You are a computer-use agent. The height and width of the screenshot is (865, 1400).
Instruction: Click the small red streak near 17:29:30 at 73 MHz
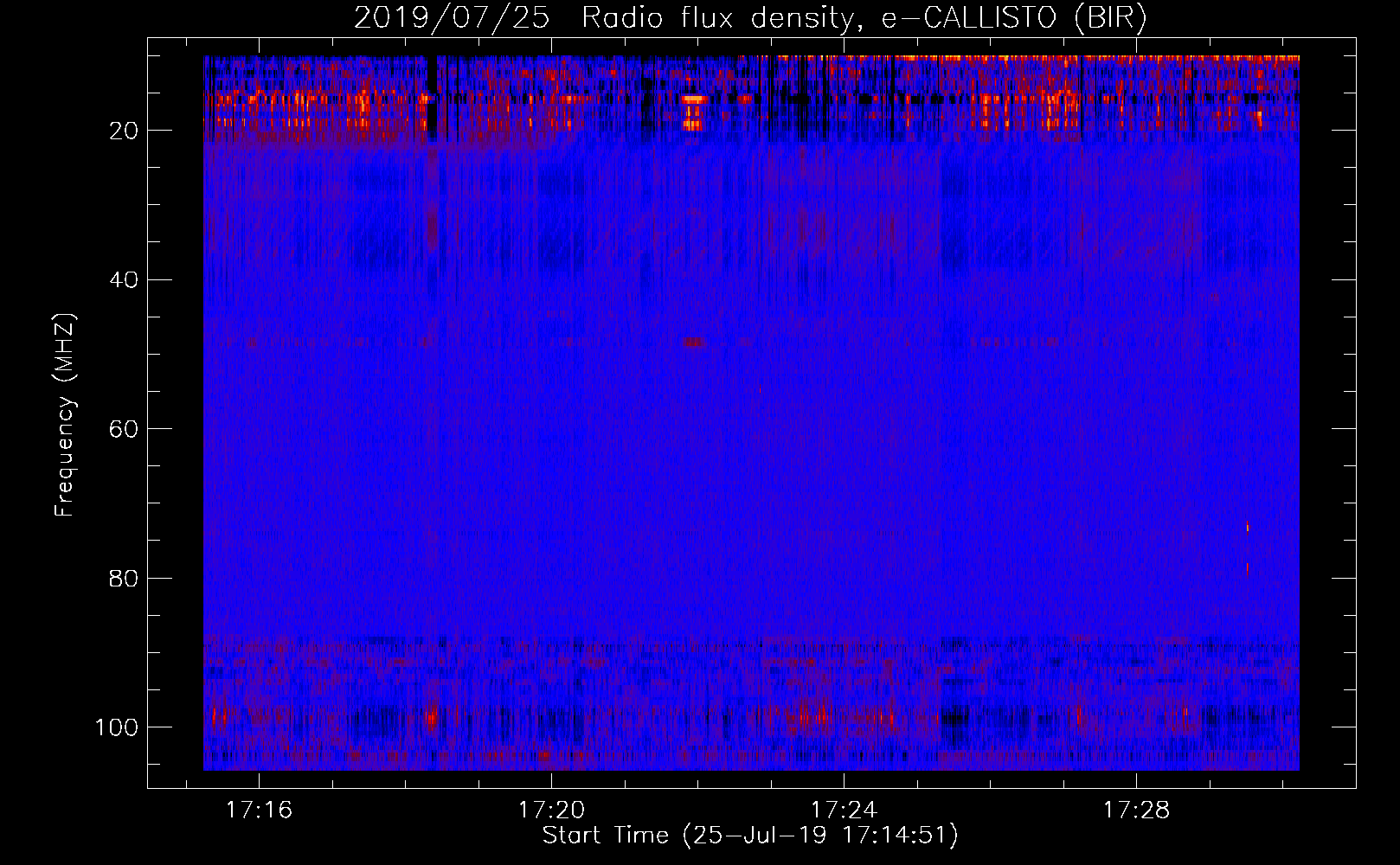[1248, 527]
